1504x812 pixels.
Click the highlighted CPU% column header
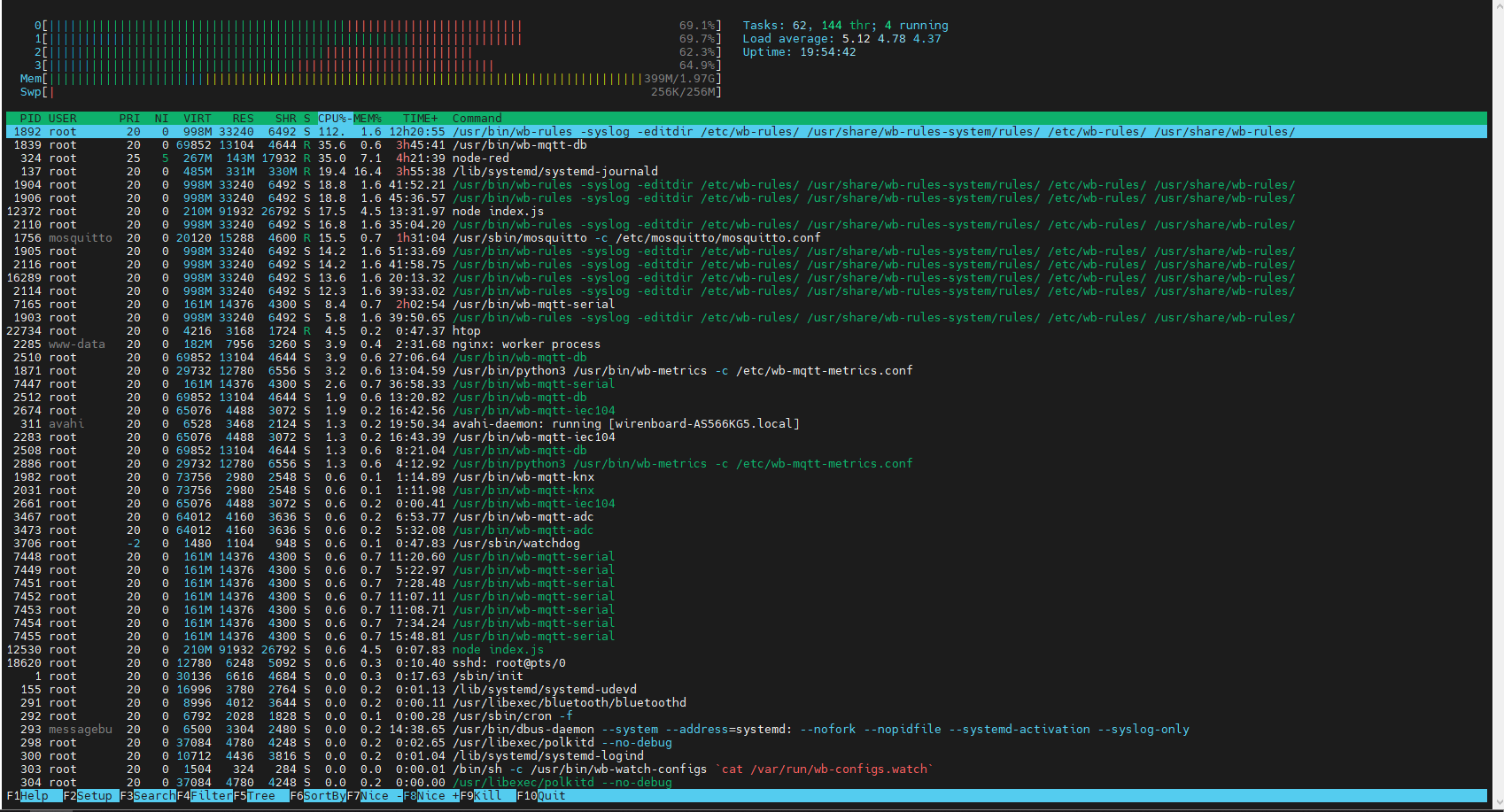tap(335, 118)
